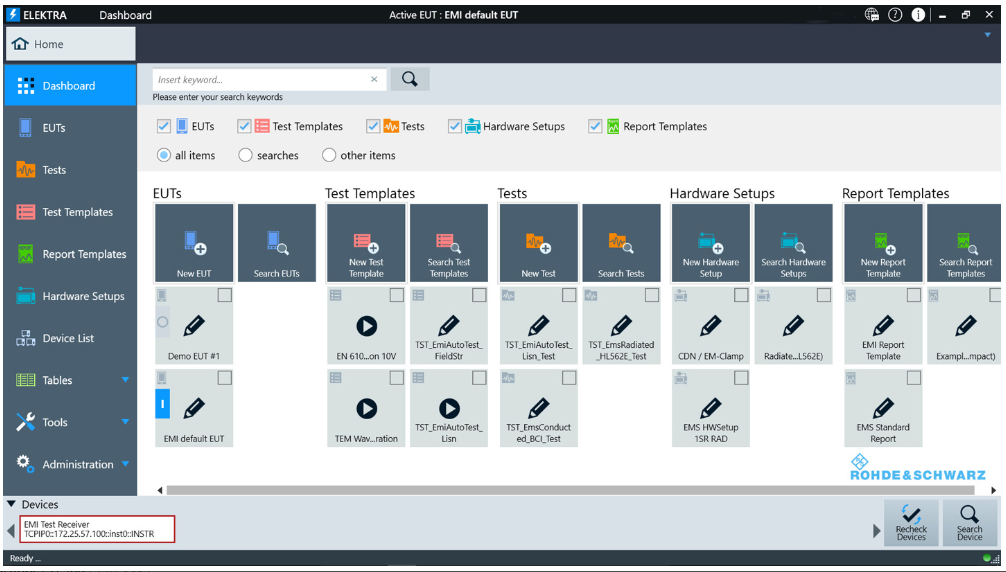
Task: Create a New Report Template
Action: click(883, 243)
